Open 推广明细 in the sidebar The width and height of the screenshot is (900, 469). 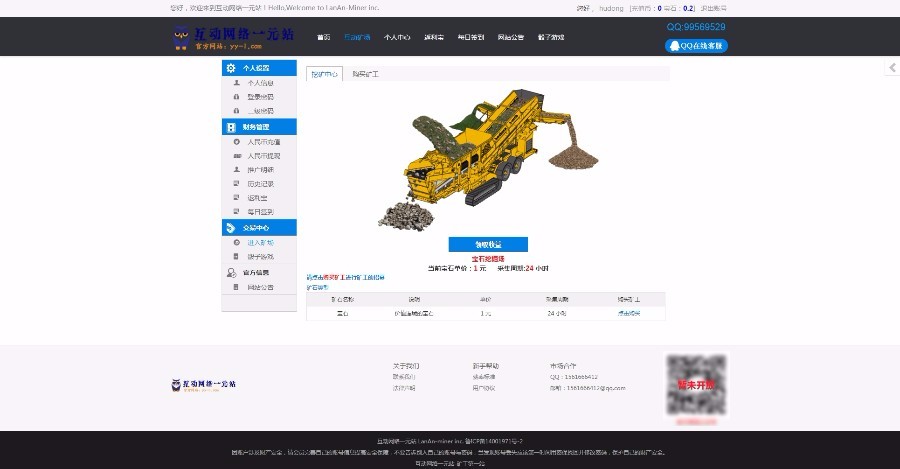261,170
